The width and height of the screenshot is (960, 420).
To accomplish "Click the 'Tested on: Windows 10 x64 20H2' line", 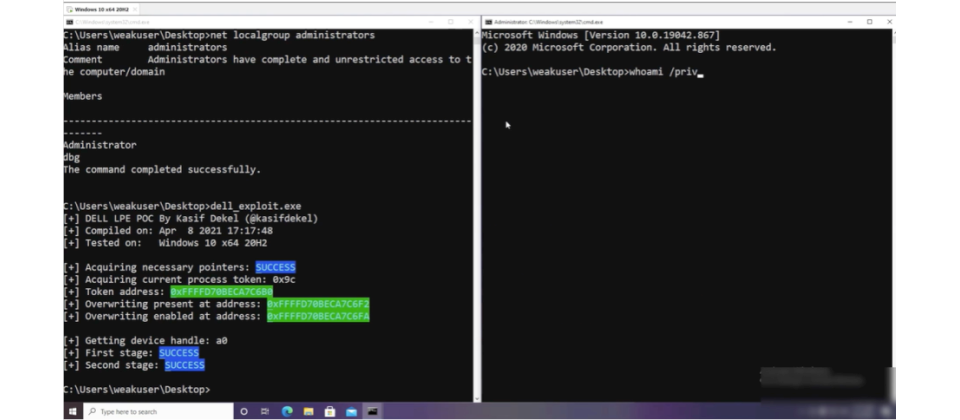I will coord(165,243).
